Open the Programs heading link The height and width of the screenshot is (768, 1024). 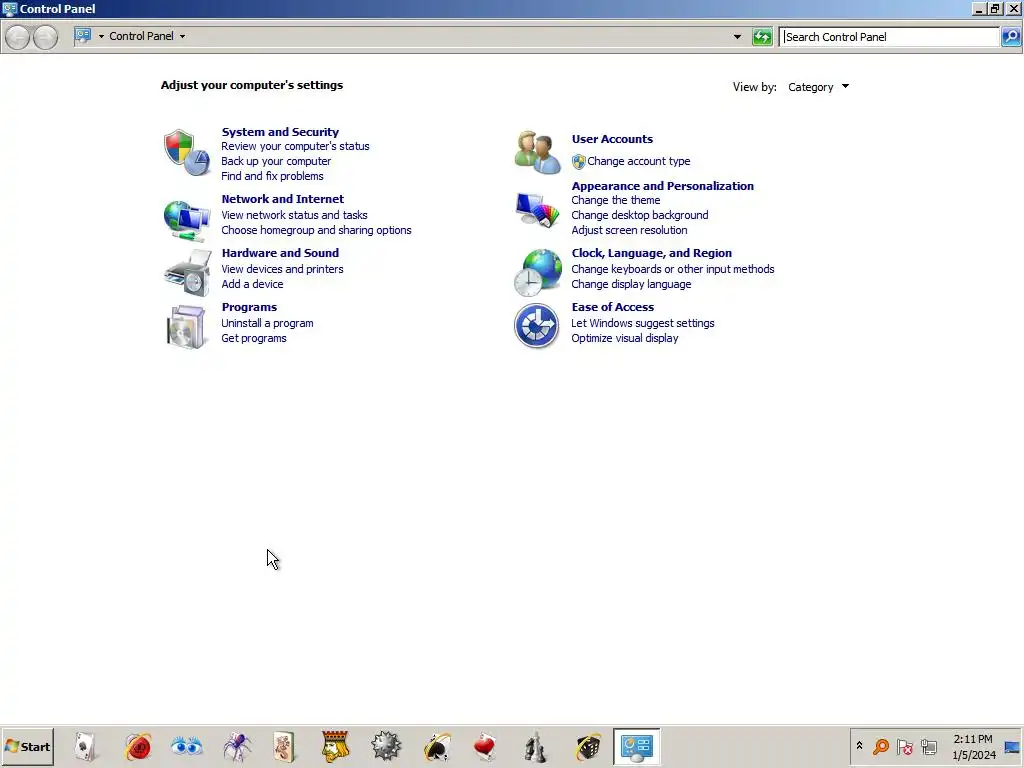249,307
